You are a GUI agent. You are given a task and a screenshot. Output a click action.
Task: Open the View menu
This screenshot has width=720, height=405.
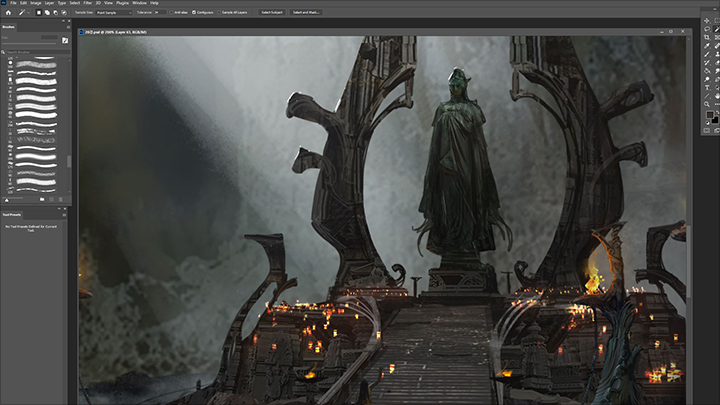point(108,3)
